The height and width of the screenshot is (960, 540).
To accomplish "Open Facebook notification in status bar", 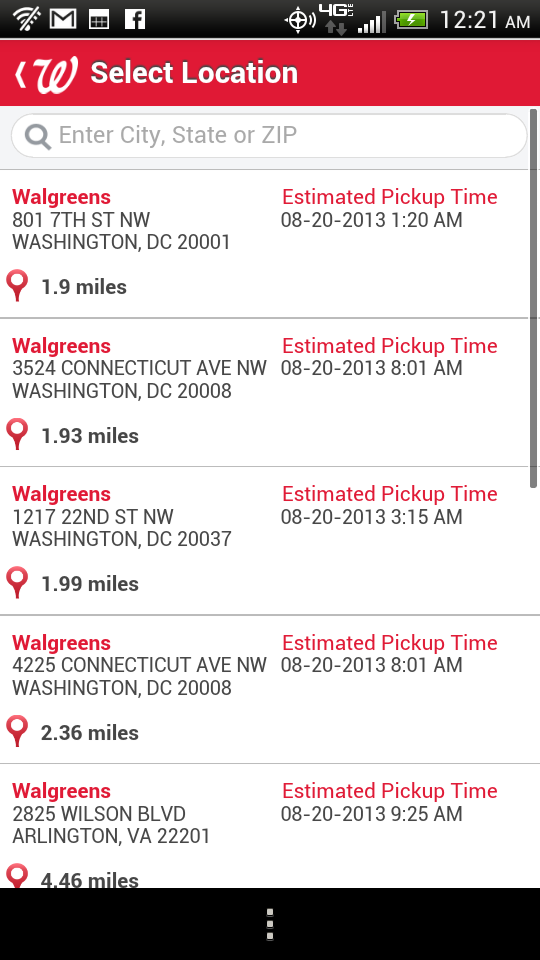I will click(135, 19).
